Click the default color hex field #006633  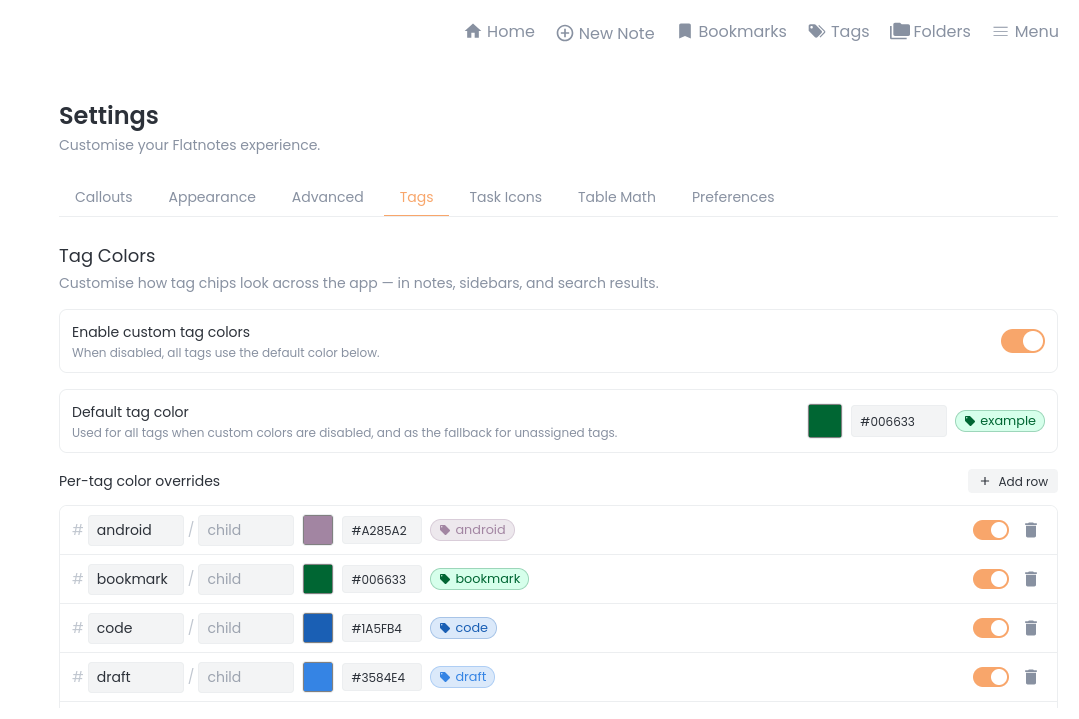(898, 421)
